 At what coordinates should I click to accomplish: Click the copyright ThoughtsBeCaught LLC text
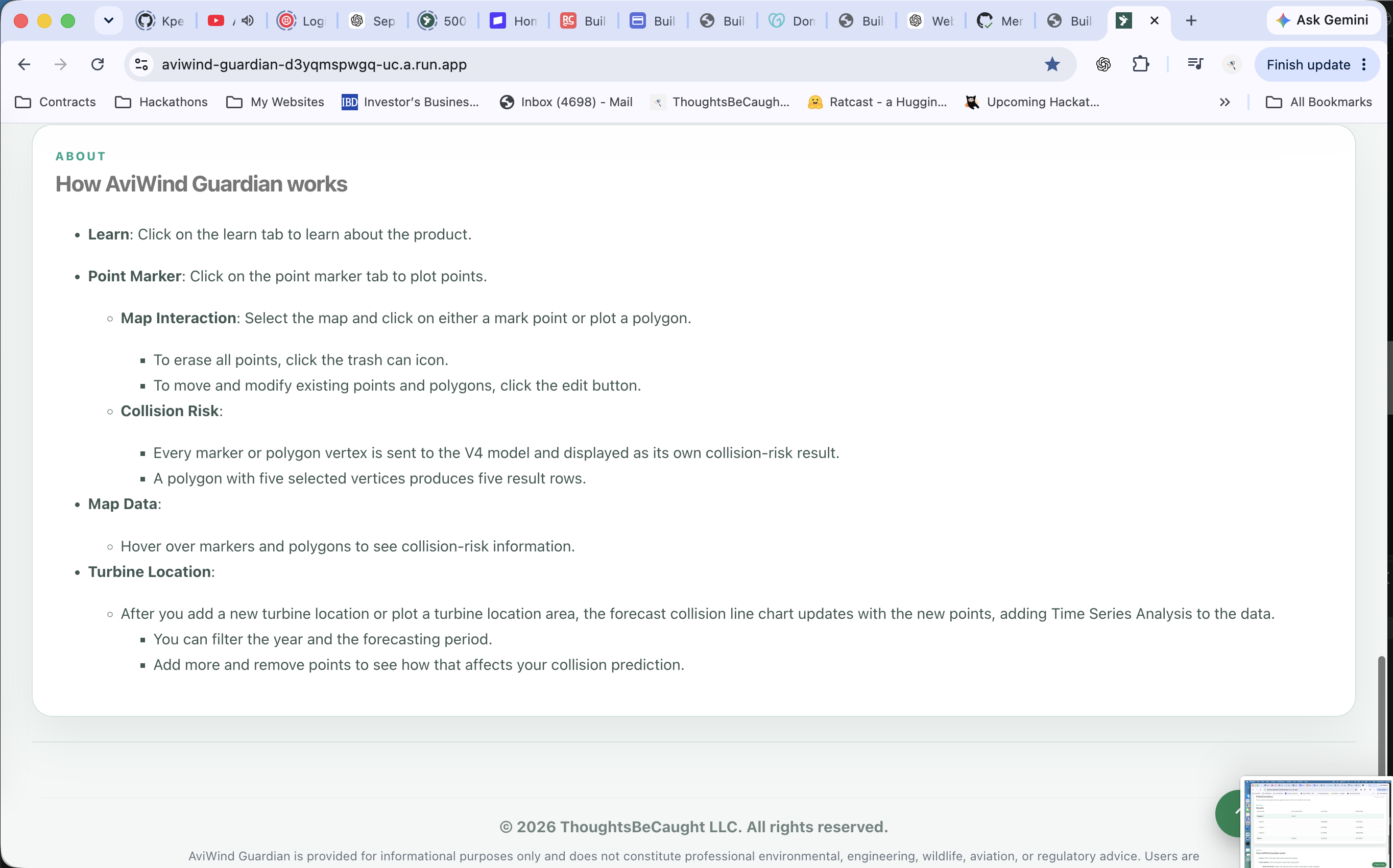point(693,827)
